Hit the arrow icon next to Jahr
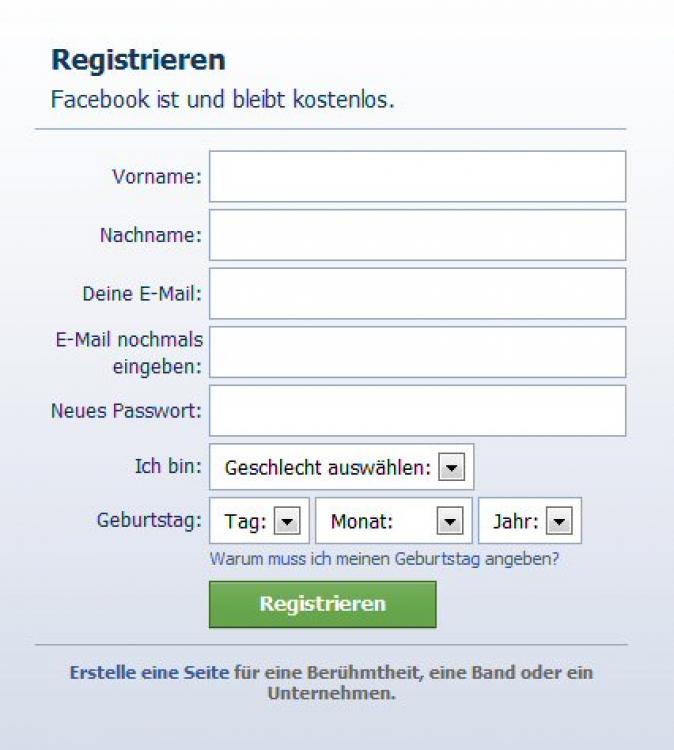The height and width of the screenshot is (750, 674). [559, 521]
